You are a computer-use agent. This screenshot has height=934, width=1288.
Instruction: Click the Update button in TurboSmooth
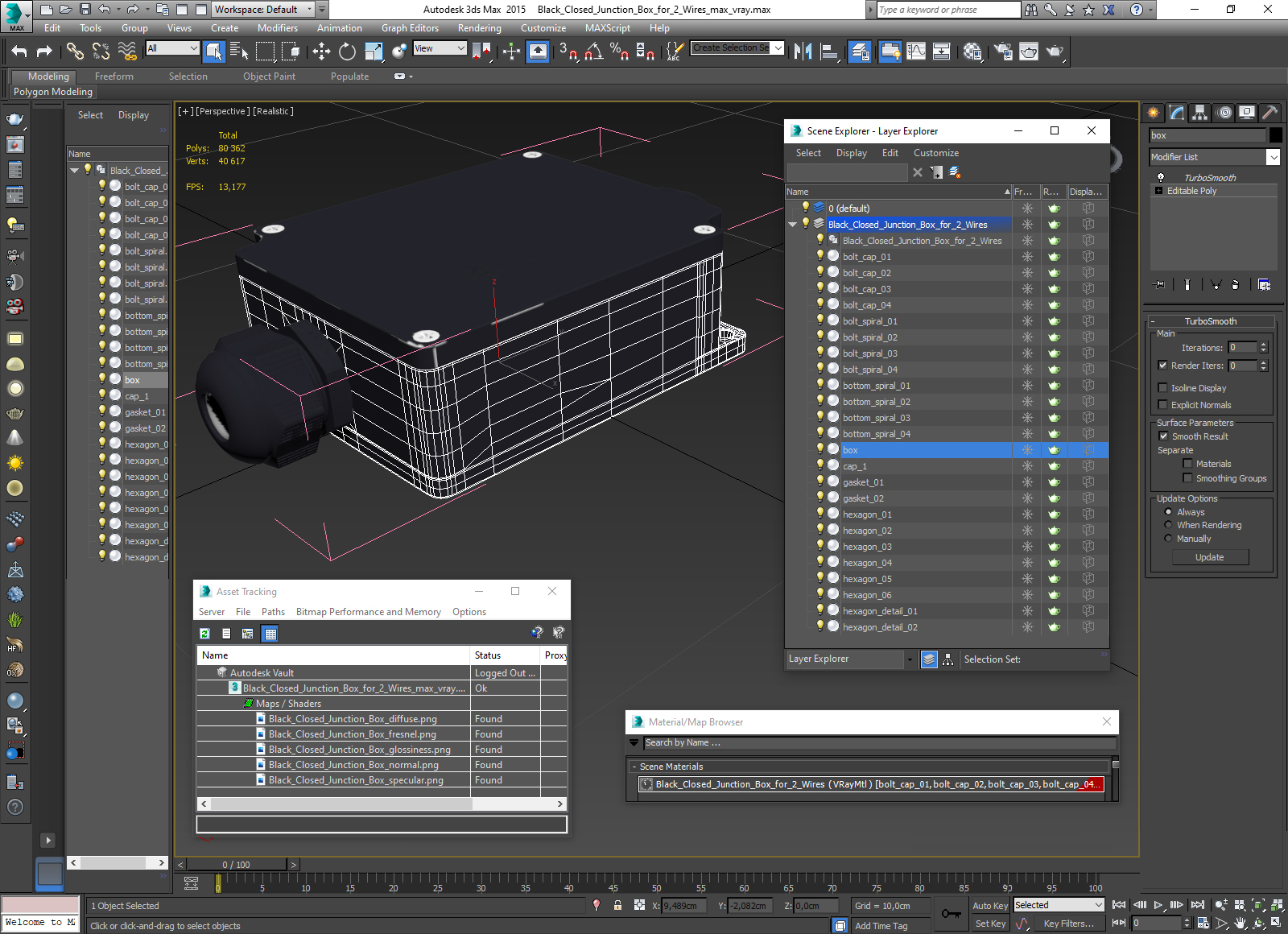(1210, 557)
